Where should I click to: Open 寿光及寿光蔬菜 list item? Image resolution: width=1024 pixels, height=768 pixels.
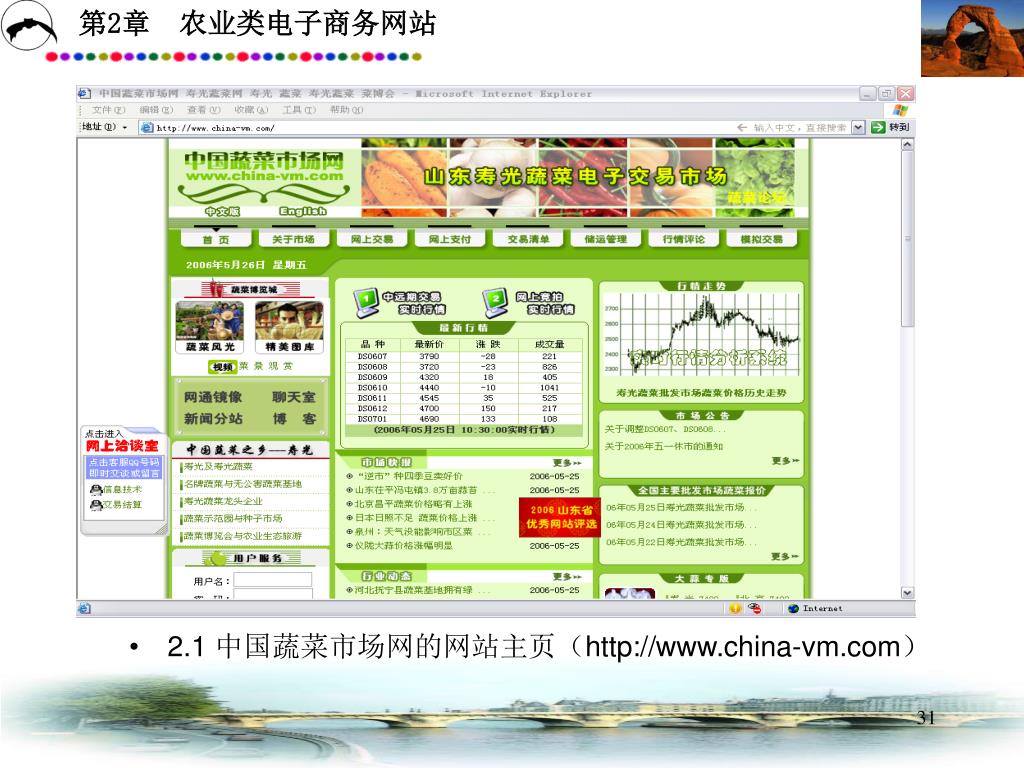click(218, 466)
